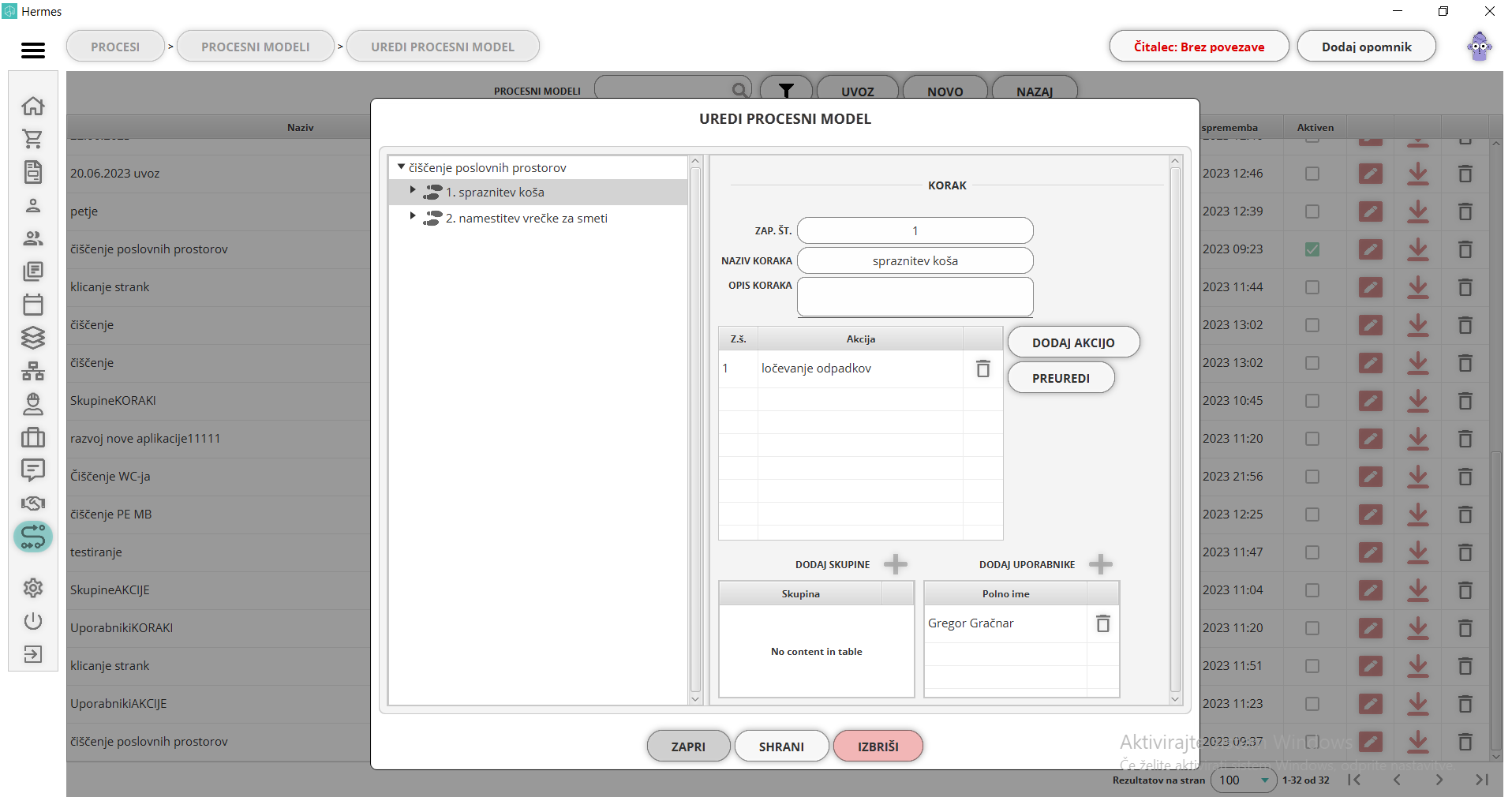Remove user Gregor Gračnar
The image size is (1512, 812).
[x=1103, y=623]
